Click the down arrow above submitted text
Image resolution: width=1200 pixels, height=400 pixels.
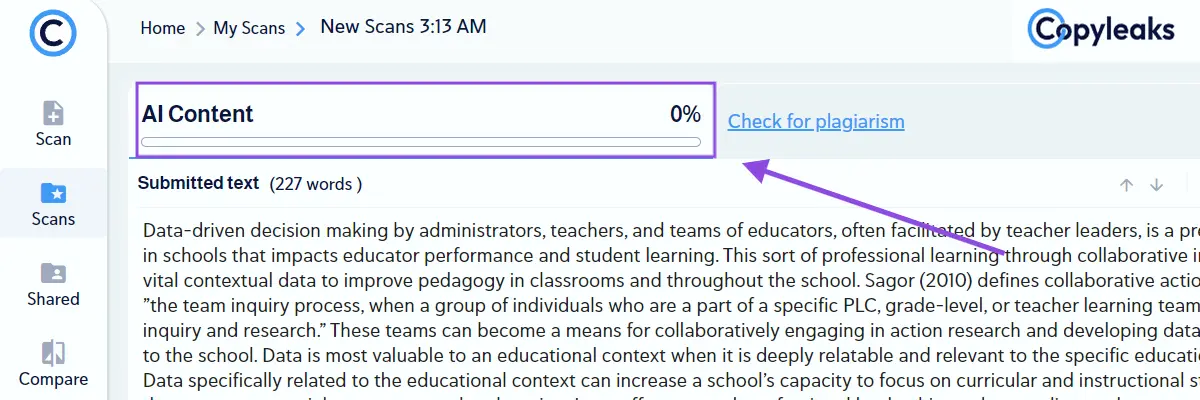pos(1157,185)
